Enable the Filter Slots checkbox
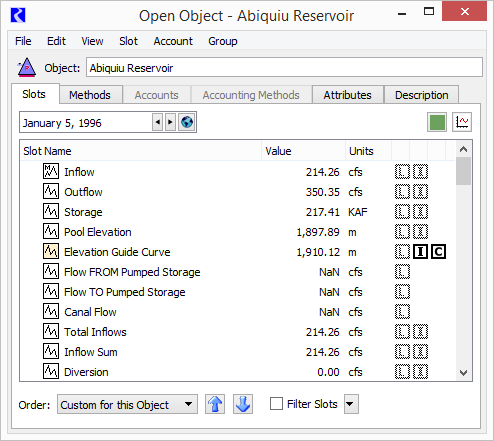The height and width of the screenshot is (441, 494). point(276,403)
